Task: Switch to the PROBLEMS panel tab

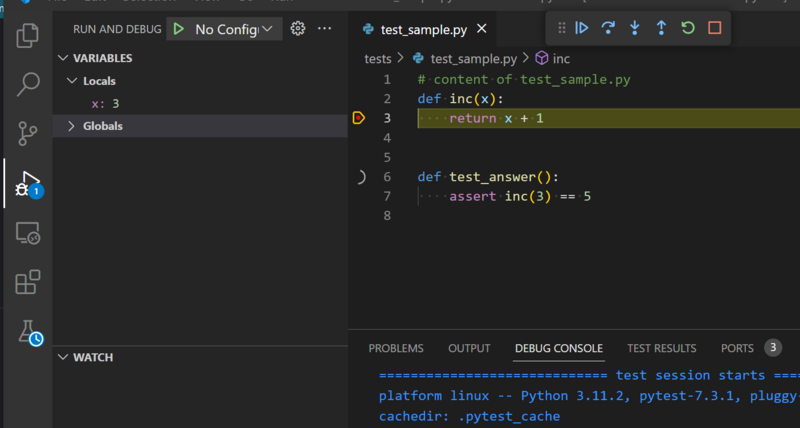Action: (396, 348)
